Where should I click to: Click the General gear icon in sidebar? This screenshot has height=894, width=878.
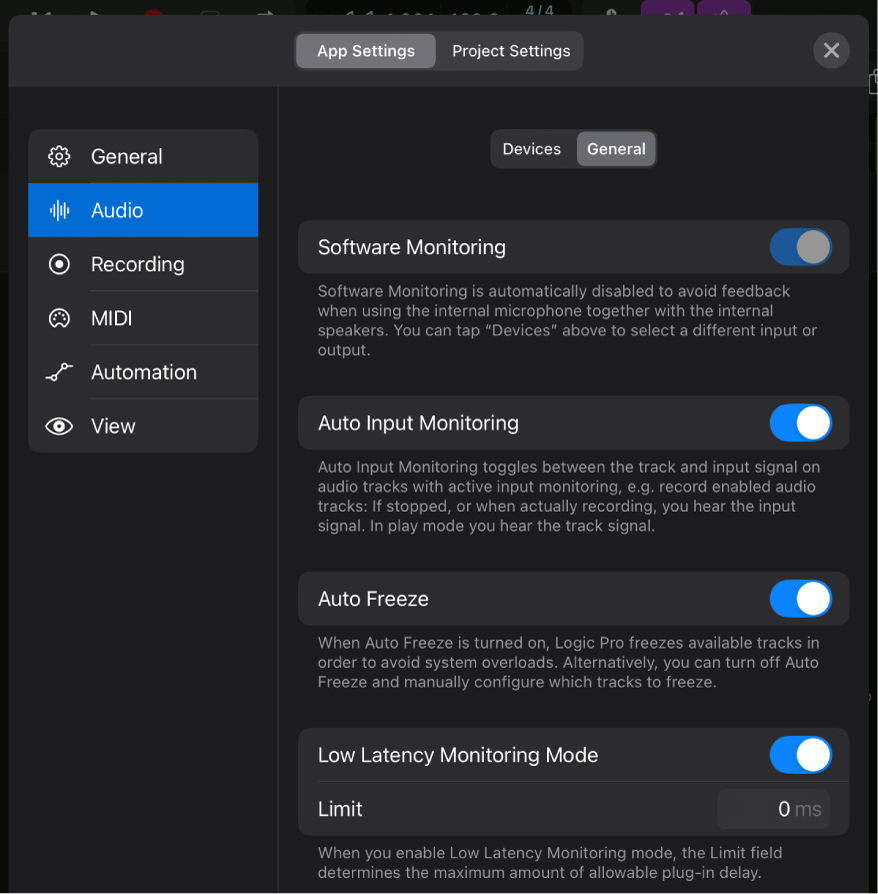point(59,156)
